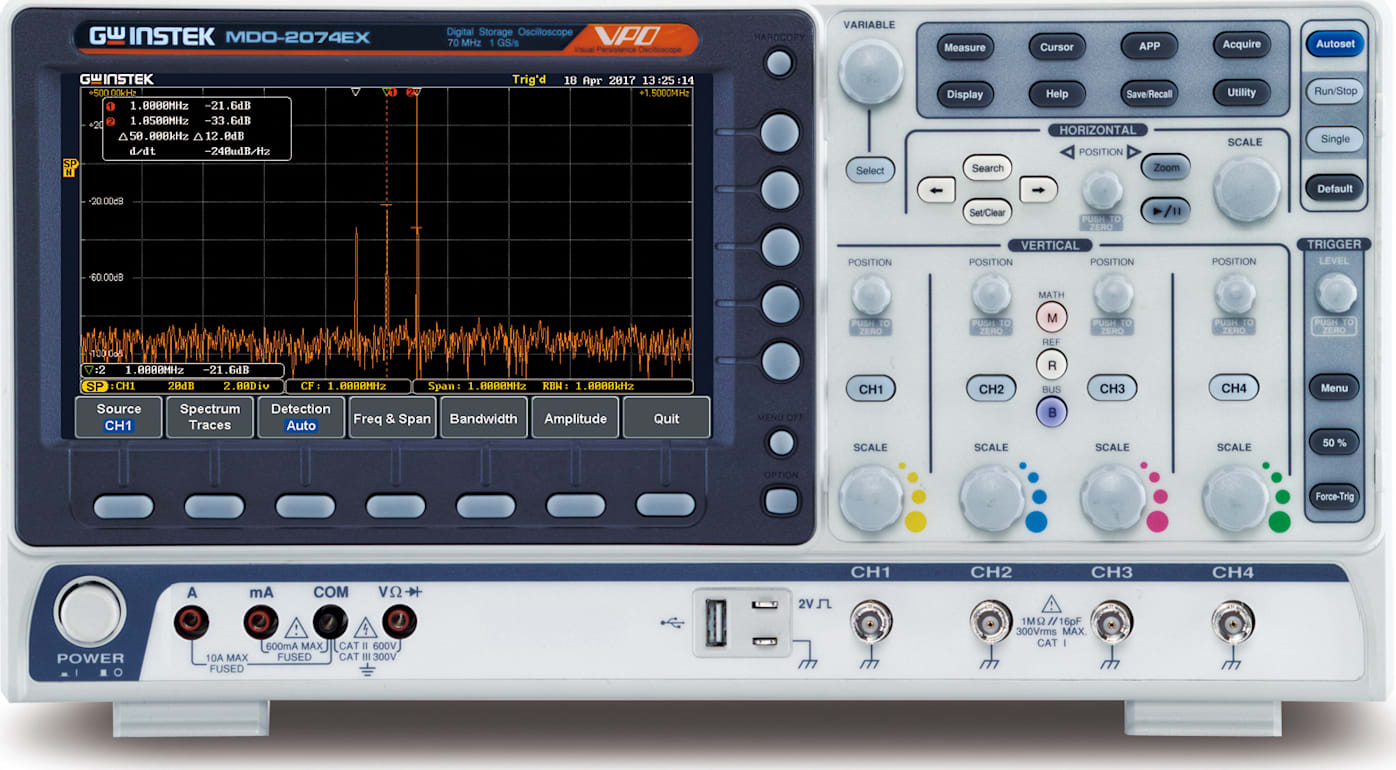Click the horizontal POSITION knob
Viewport: 1396px width, 770px height.
tap(1101, 189)
